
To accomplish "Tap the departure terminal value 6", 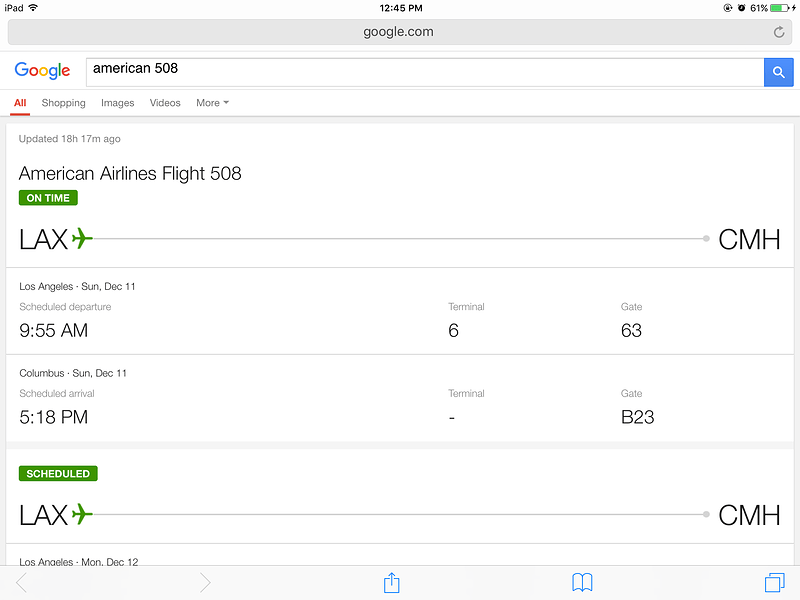I will [x=453, y=331].
